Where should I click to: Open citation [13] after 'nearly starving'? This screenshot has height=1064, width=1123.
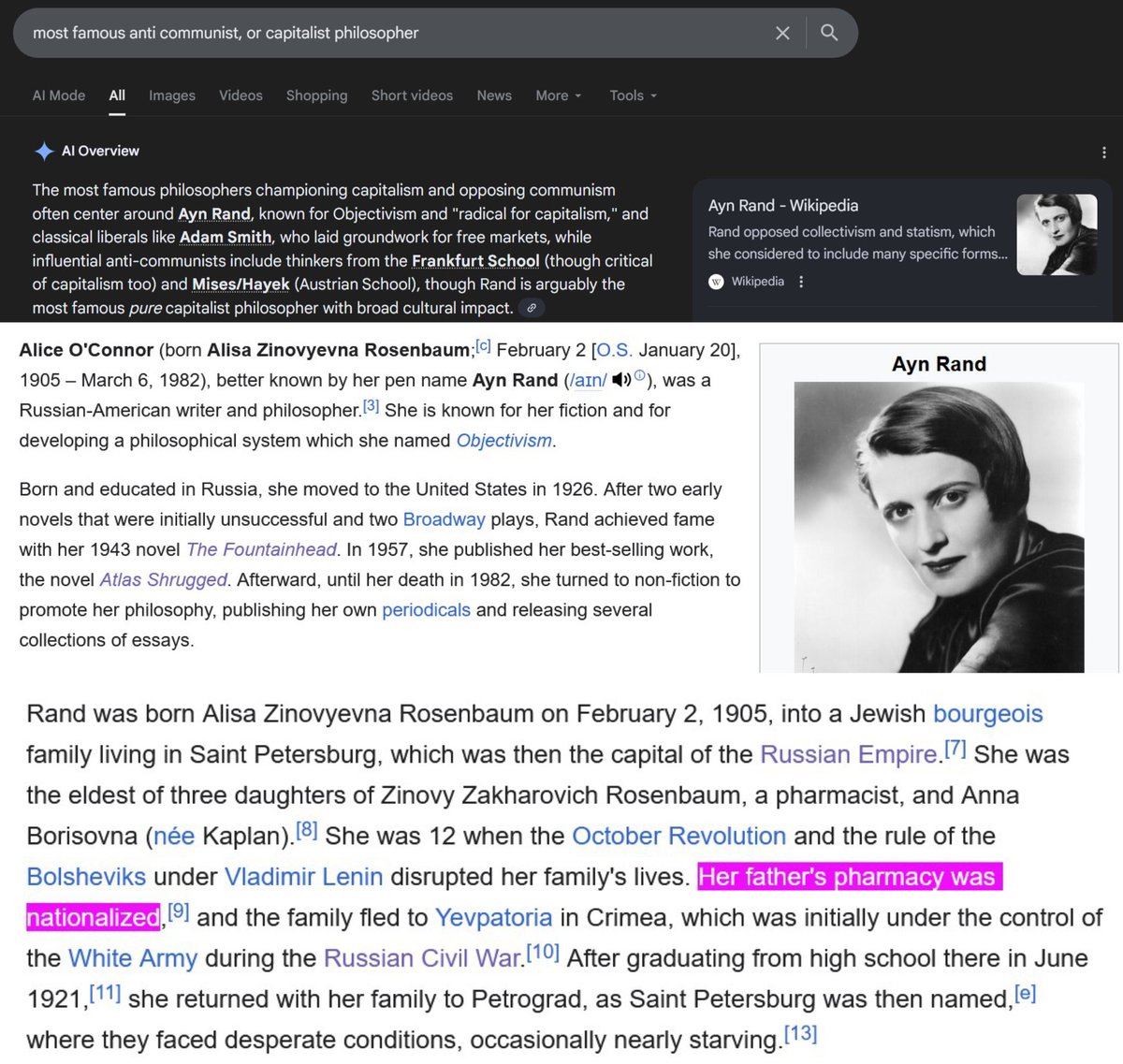[x=801, y=1033]
